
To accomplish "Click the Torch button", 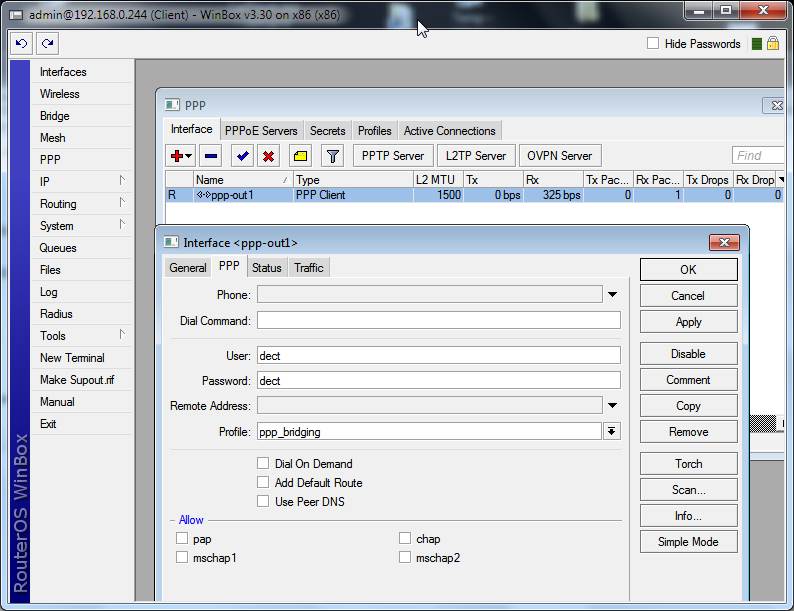I will coord(688,463).
